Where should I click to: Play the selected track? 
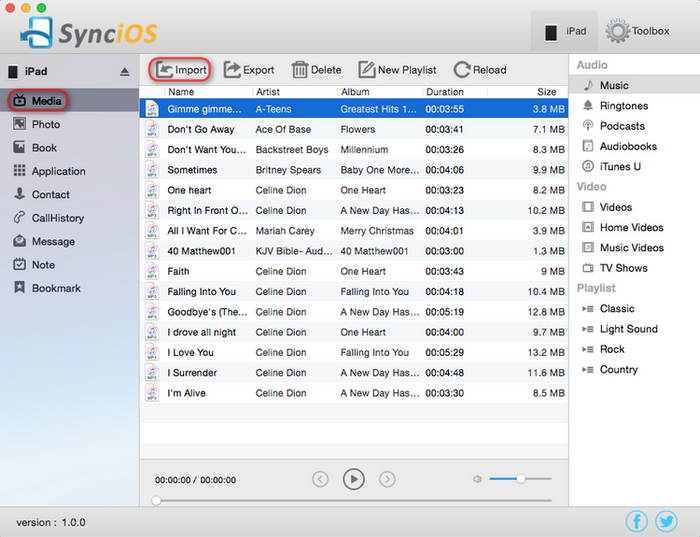354,479
